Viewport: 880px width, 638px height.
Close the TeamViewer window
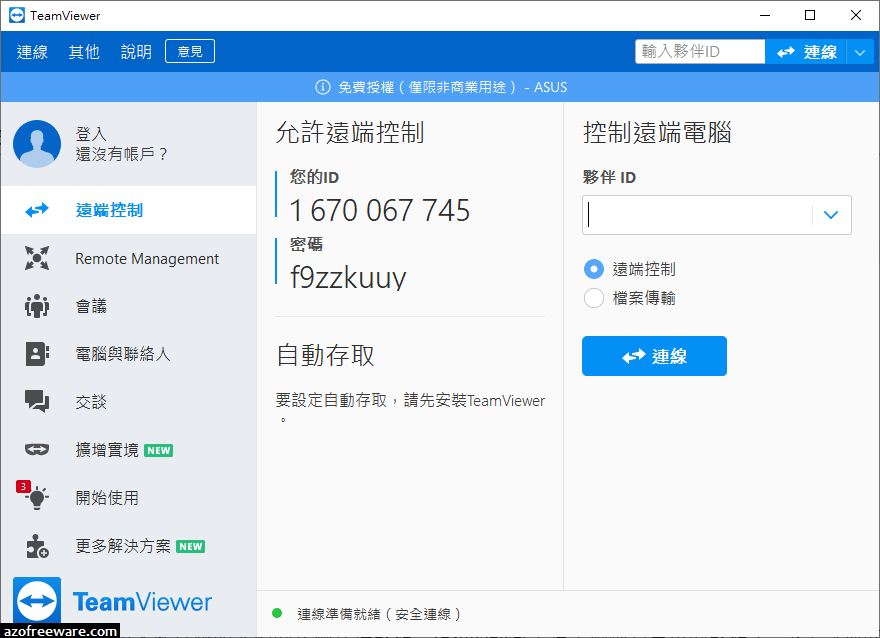click(x=856, y=15)
